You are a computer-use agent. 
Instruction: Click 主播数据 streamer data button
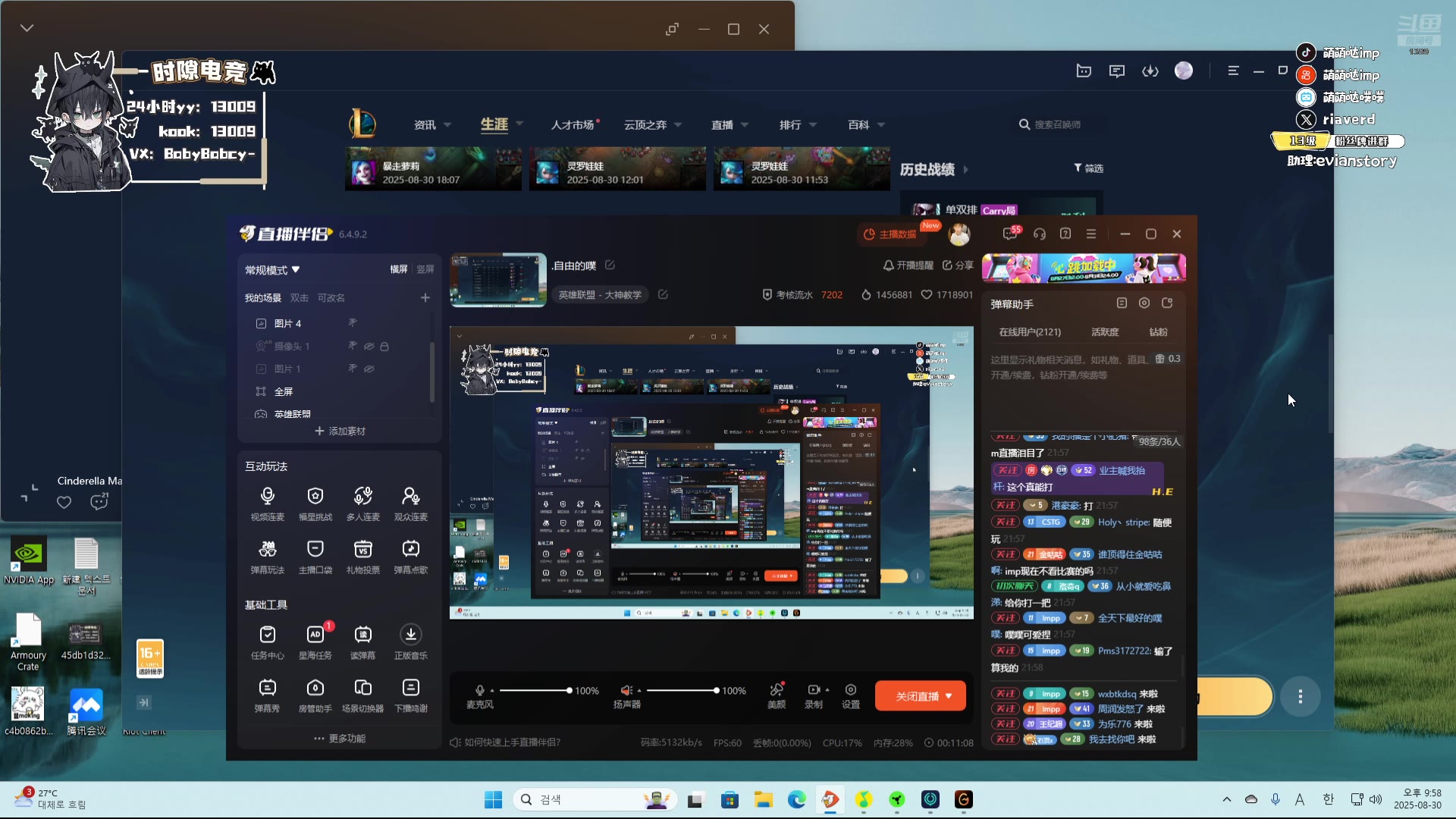[x=890, y=234]
